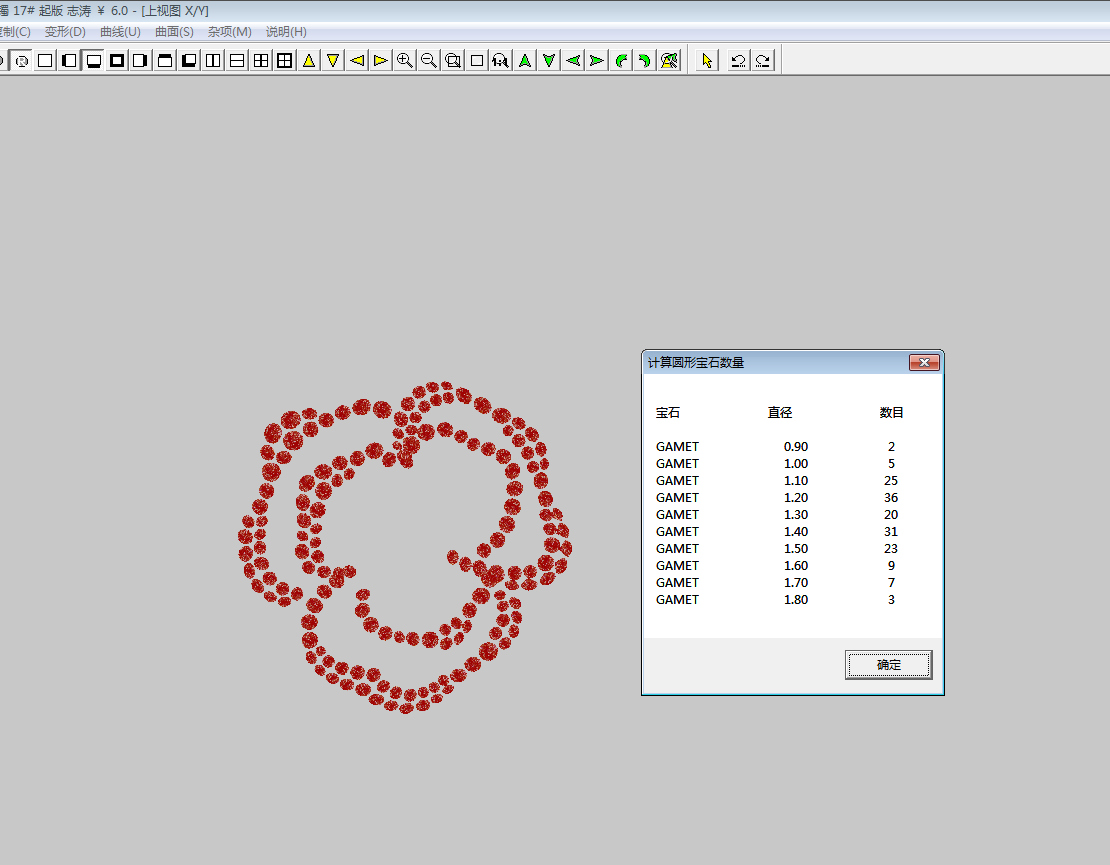
Task: Open the 曲面(S) menu
Action: 174,32
